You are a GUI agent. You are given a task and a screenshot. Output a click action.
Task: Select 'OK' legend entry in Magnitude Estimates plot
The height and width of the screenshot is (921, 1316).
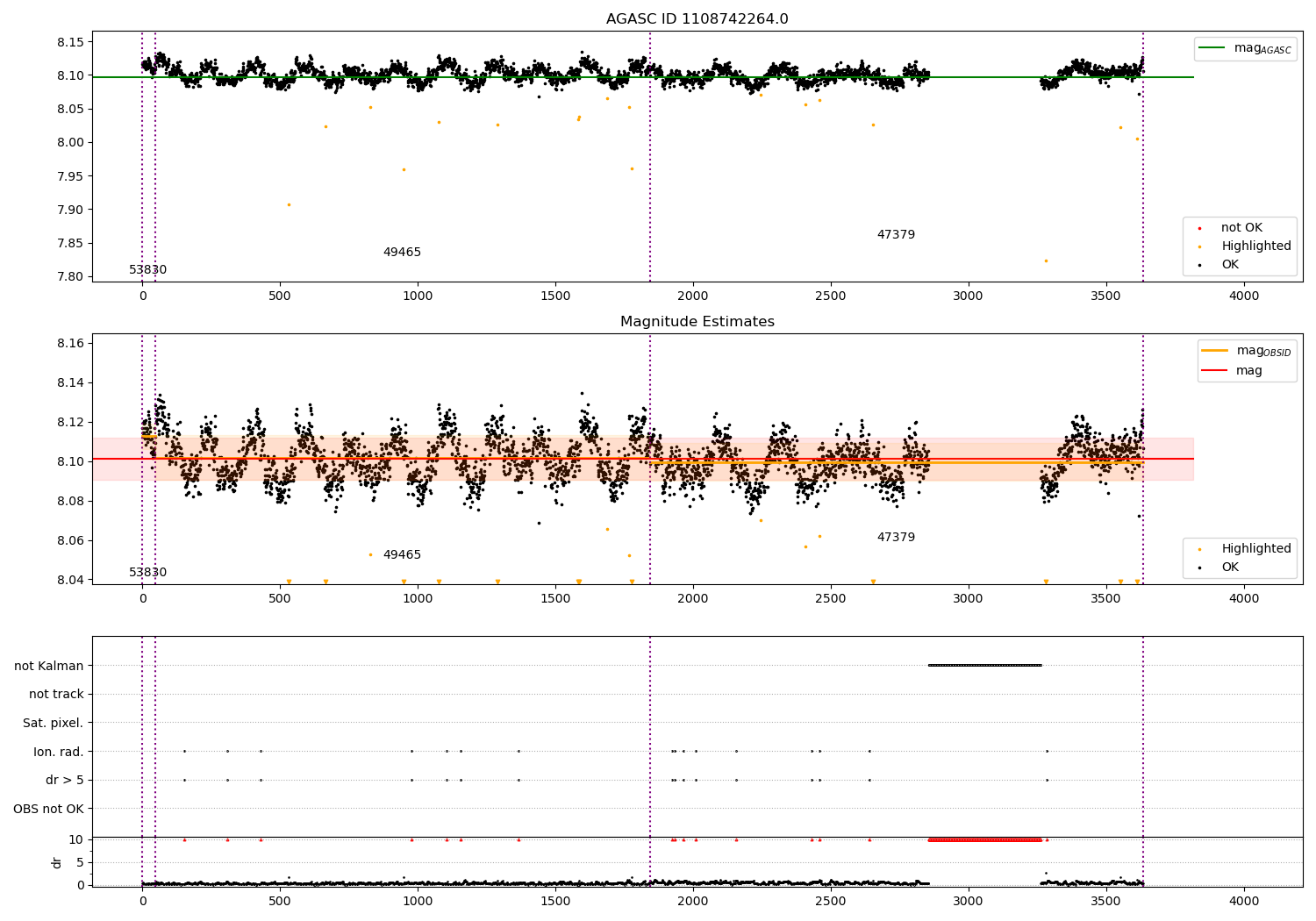coord(1230,568)
